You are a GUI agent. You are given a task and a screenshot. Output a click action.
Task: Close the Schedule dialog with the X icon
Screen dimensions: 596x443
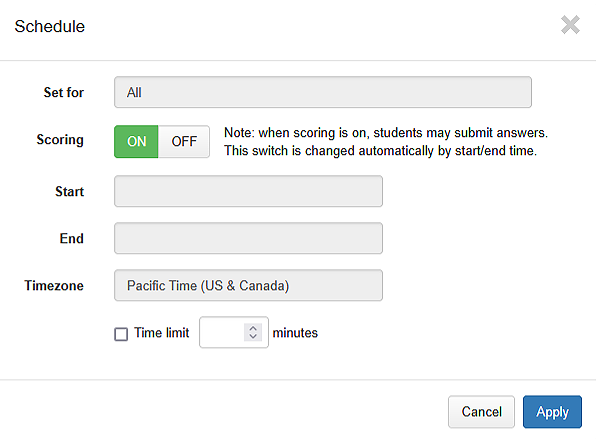pos(570,25)
